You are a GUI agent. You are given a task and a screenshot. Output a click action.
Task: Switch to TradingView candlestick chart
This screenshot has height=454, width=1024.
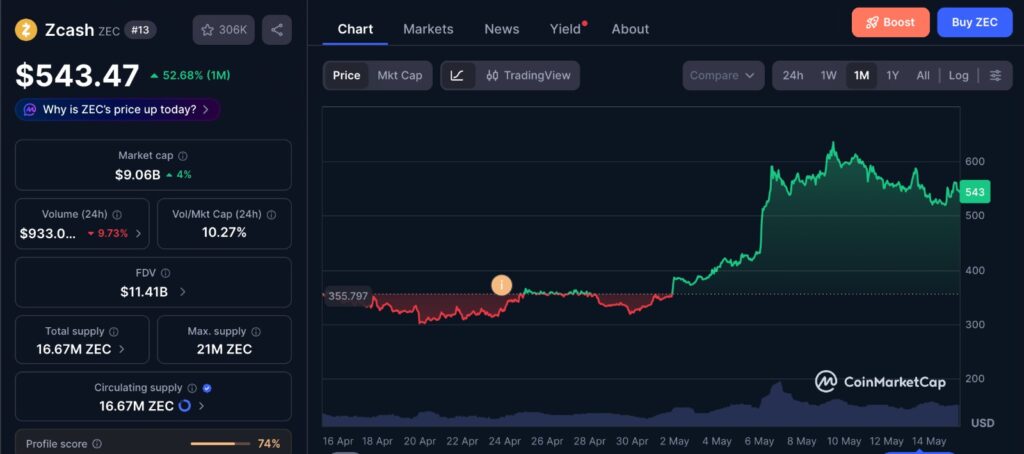click(528, 75)
